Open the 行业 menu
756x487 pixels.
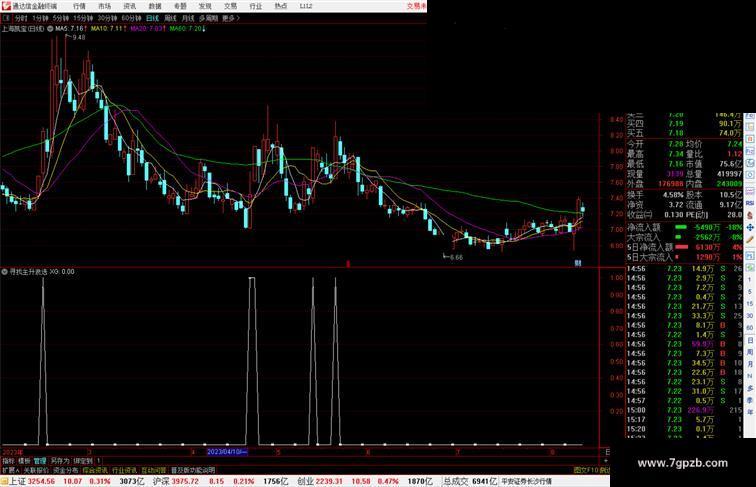(256, 6)
